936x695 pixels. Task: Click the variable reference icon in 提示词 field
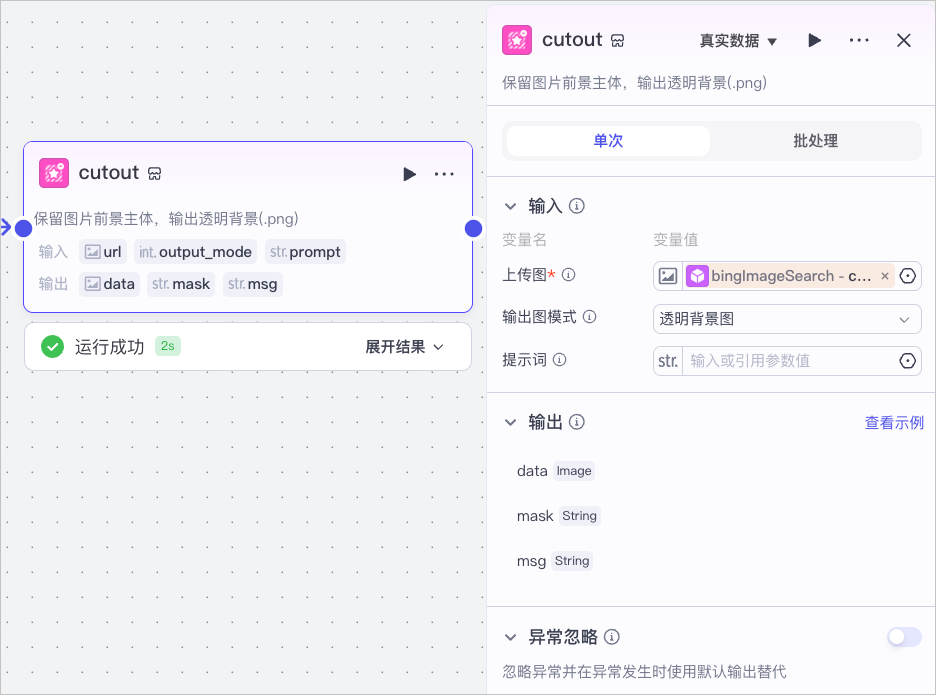[x=907, y=361]
